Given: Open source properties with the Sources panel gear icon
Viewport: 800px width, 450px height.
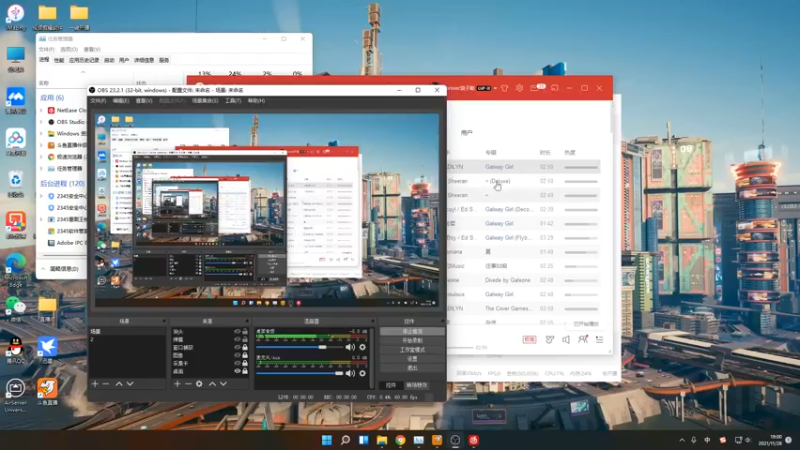Looking at the screenshot, I should pyautogui.click(x=199, y=384).
